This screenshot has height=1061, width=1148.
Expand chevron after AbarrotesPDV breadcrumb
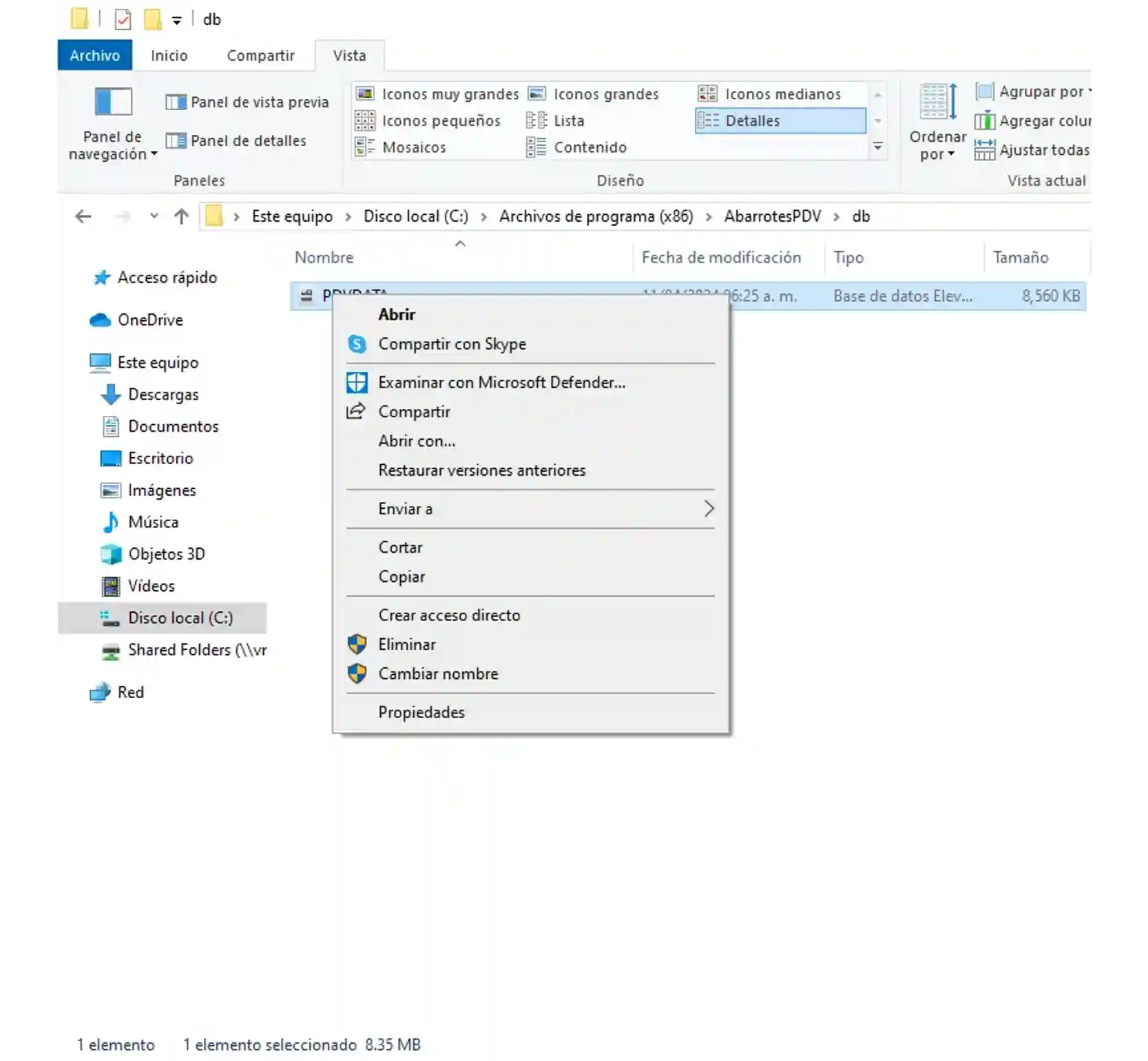(x=836, y=217)
